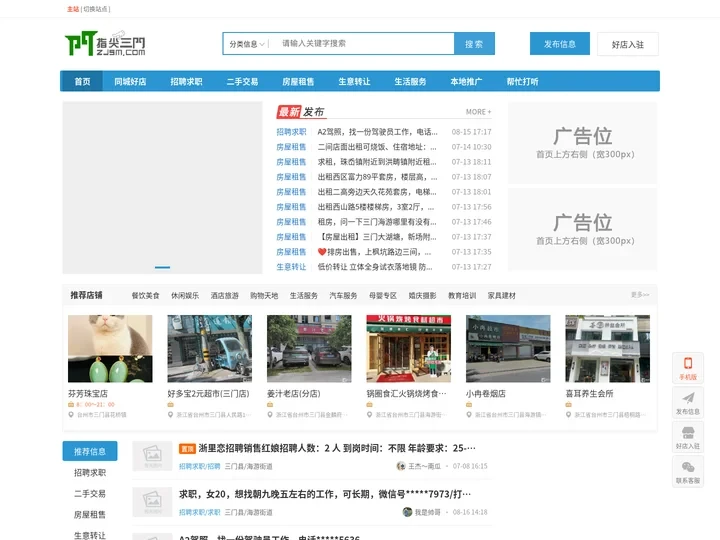Open the 小冉卷烟店 shop thumbnail
The width and height of the screenshot is (720, 540).
(x=508, y=349)
